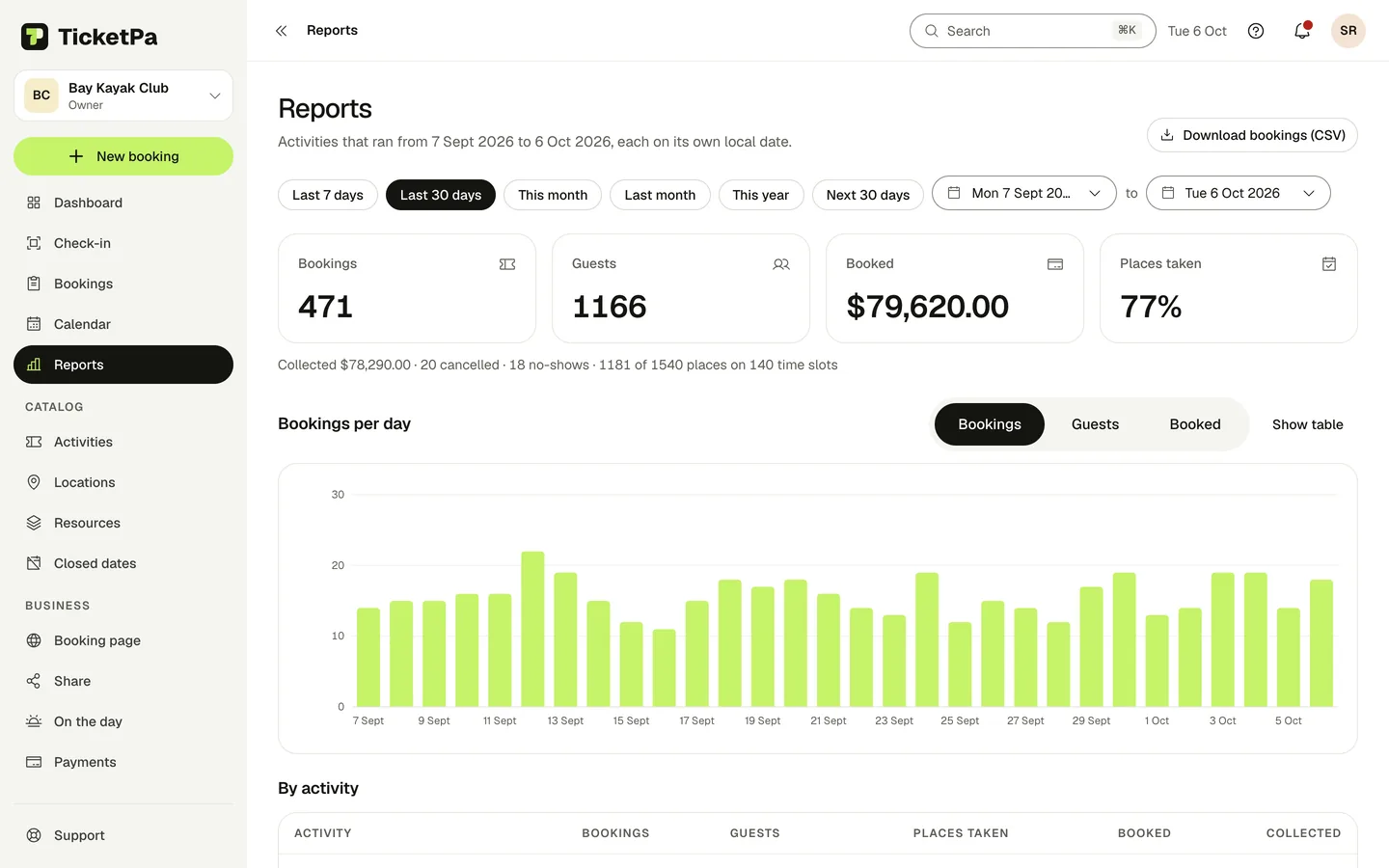Click Show table link
The height and width of the screenshot is (868, 1389).
1308,424
